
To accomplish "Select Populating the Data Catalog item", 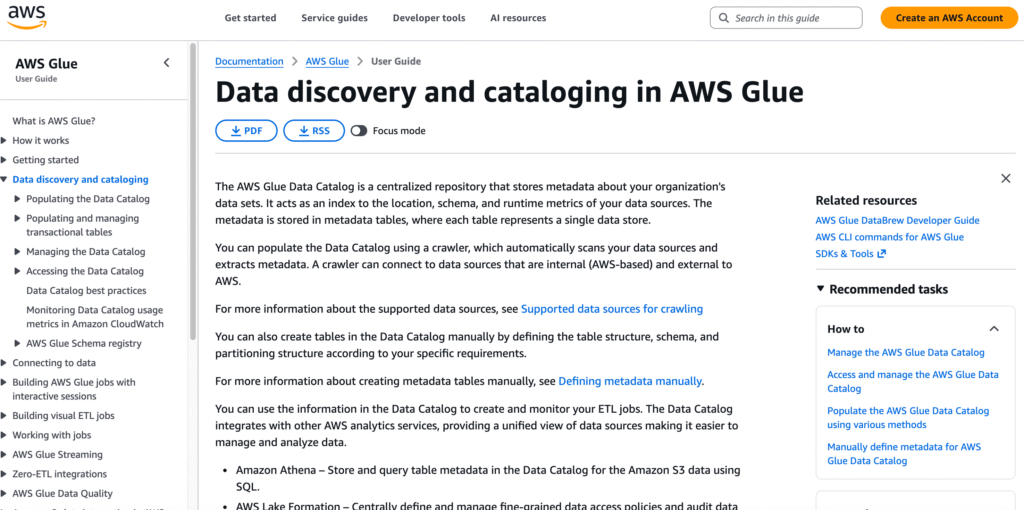I will click(88, 199).
